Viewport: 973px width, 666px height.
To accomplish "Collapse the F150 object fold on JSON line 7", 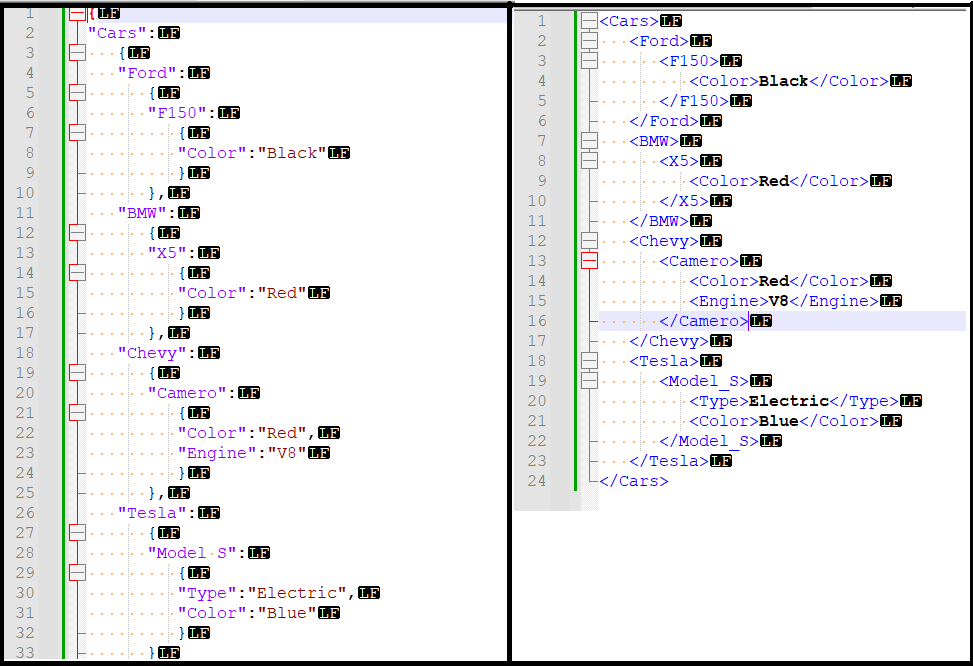I will (78, 133).
